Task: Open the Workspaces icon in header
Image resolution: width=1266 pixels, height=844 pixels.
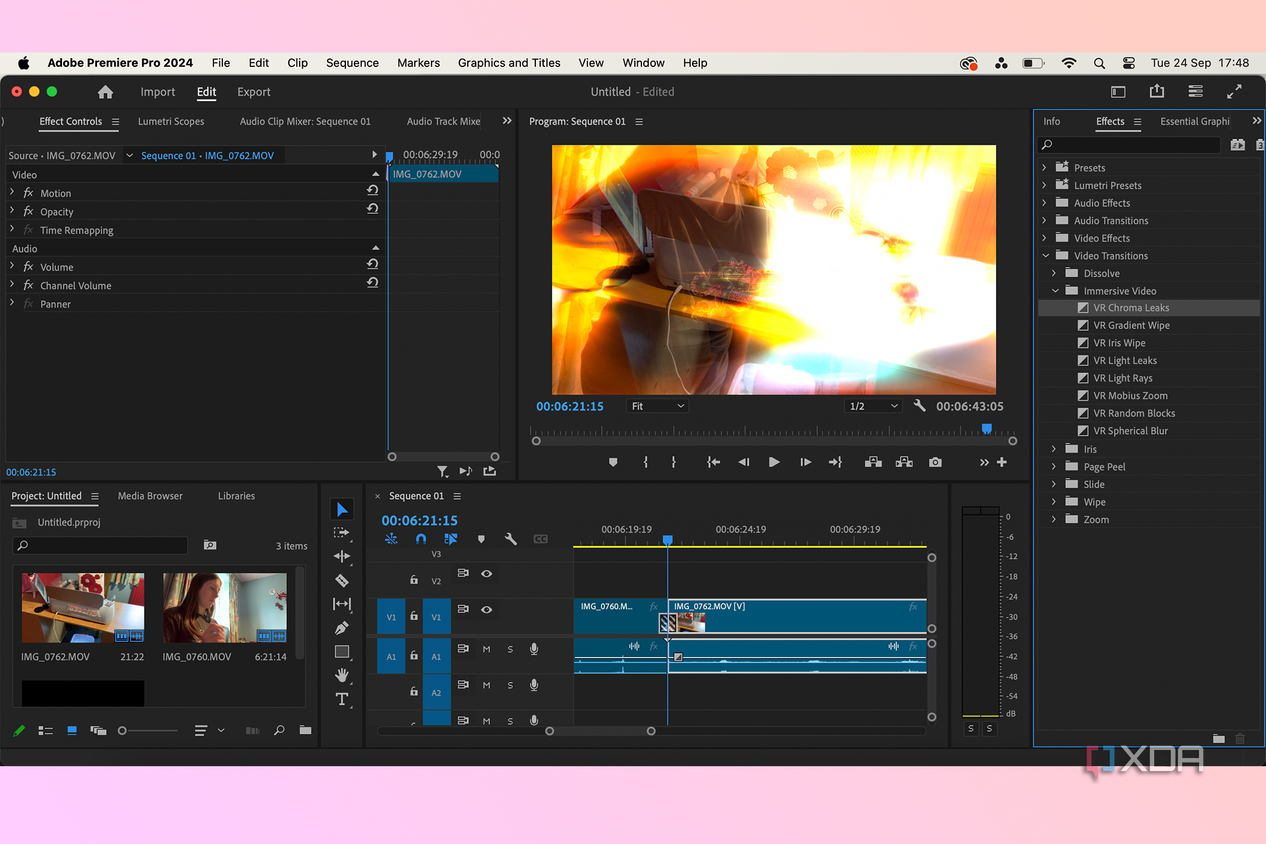Action: (x=1119, y=92)
